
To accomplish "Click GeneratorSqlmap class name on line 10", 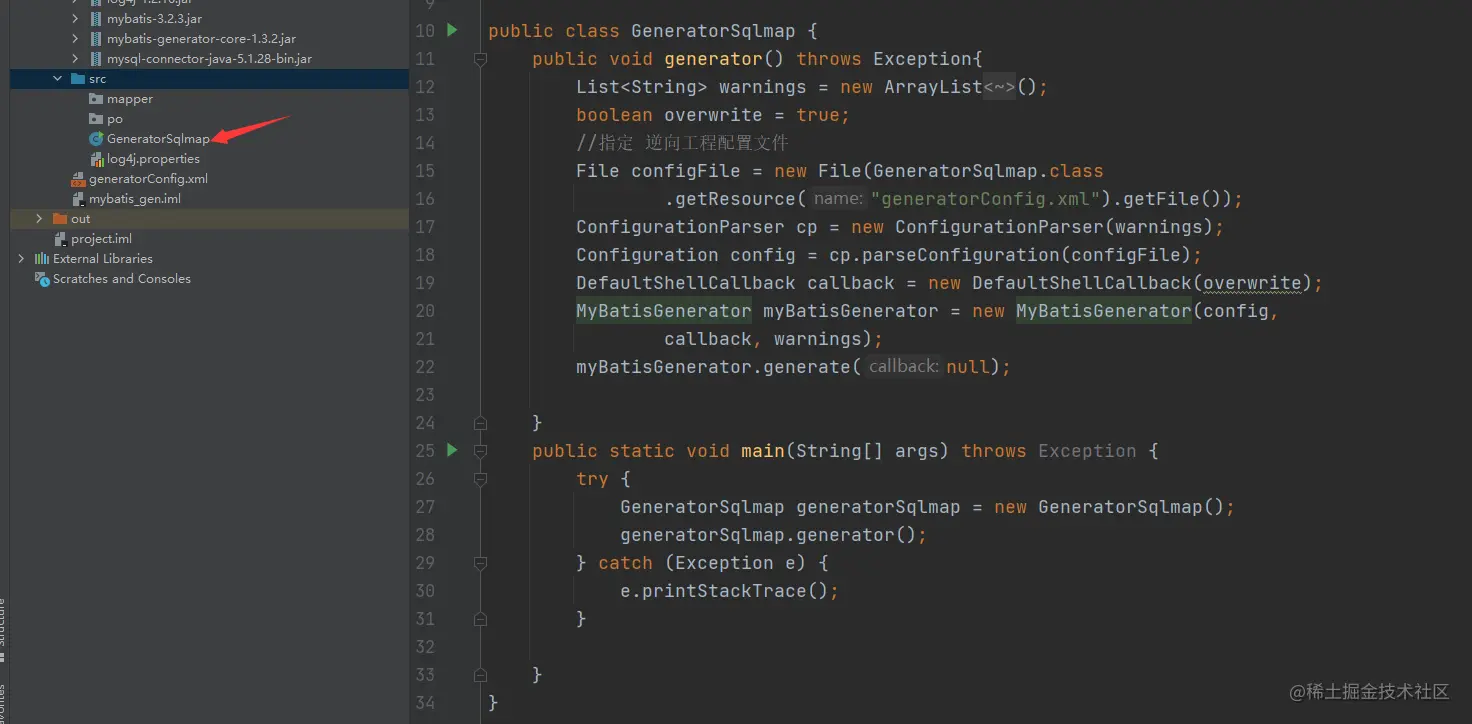I will pos(713,31).
